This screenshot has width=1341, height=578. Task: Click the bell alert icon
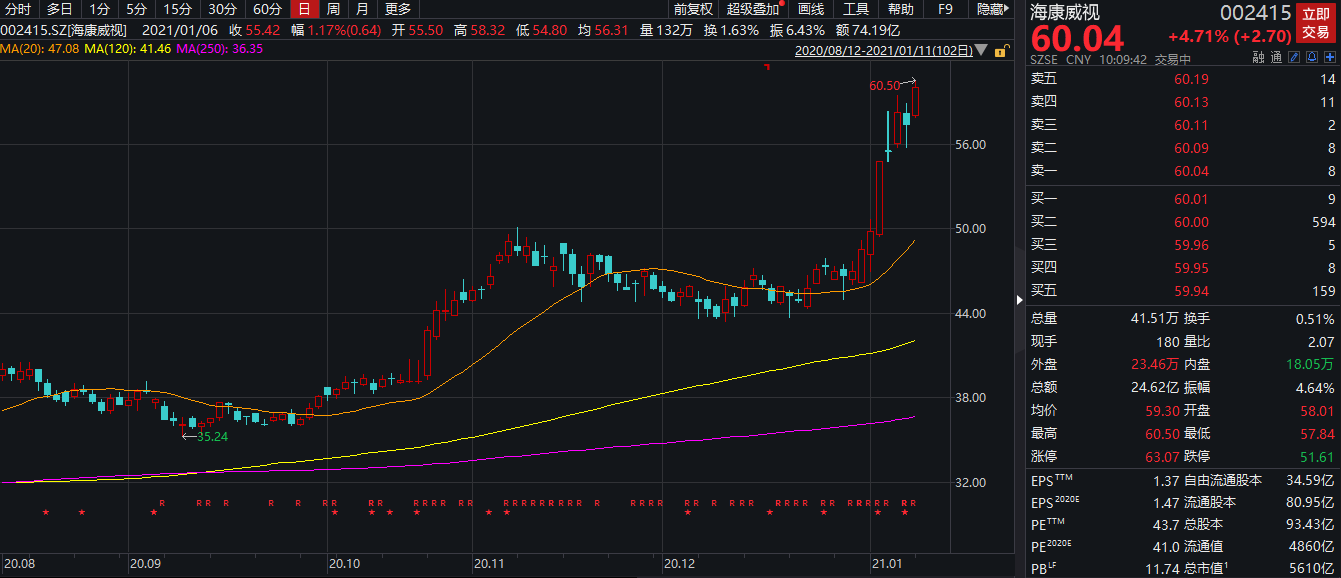coord(1311,59)
